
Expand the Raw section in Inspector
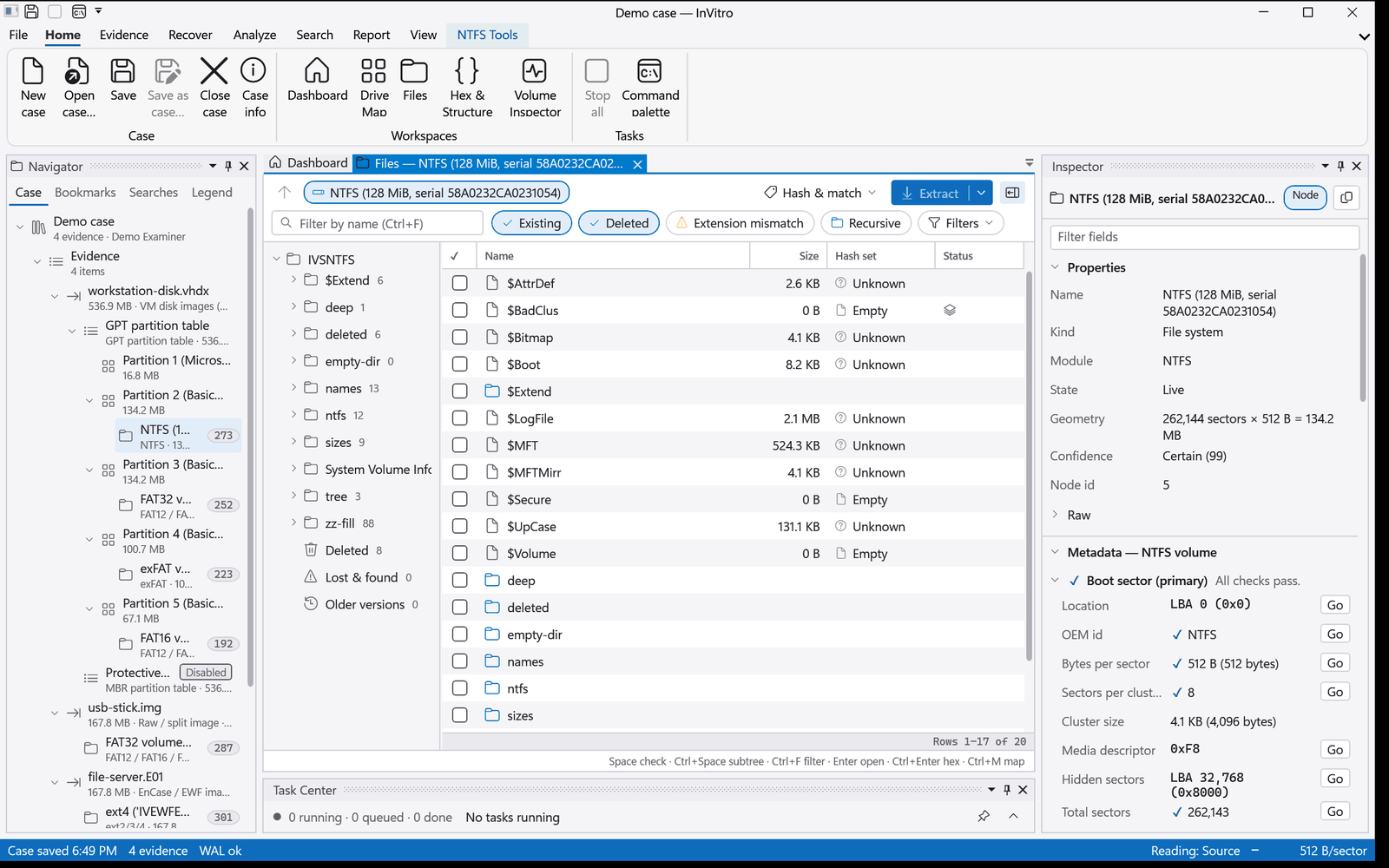pos(1056,515)
